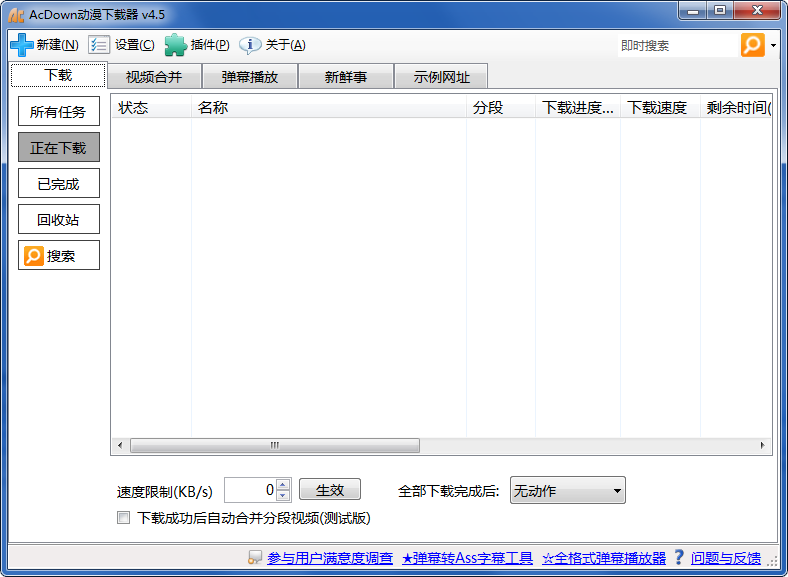Click the speed limit value field
This screenshot has width=788, height=577.
(250, 490)
